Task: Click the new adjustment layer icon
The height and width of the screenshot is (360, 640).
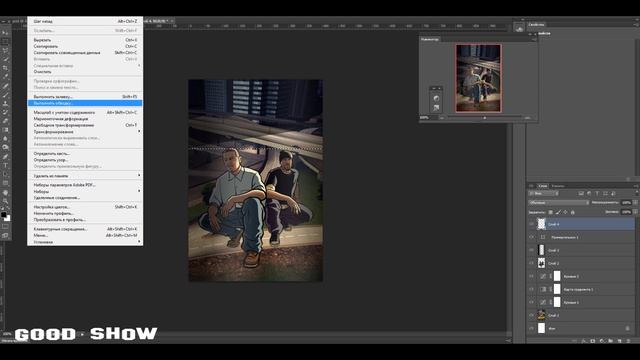Action: tap(602, 341)
